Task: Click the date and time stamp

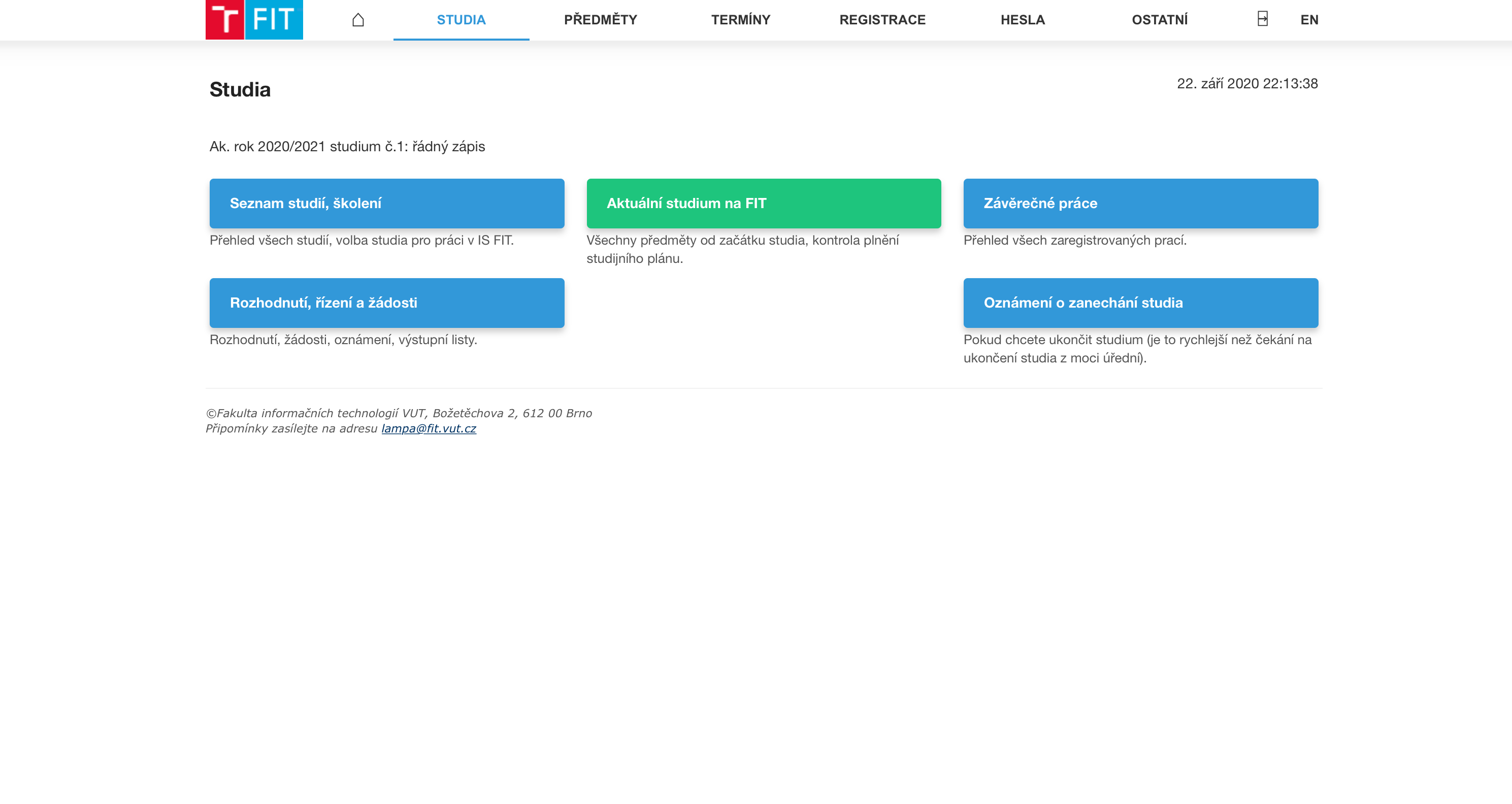Action: pos(1246,84)
